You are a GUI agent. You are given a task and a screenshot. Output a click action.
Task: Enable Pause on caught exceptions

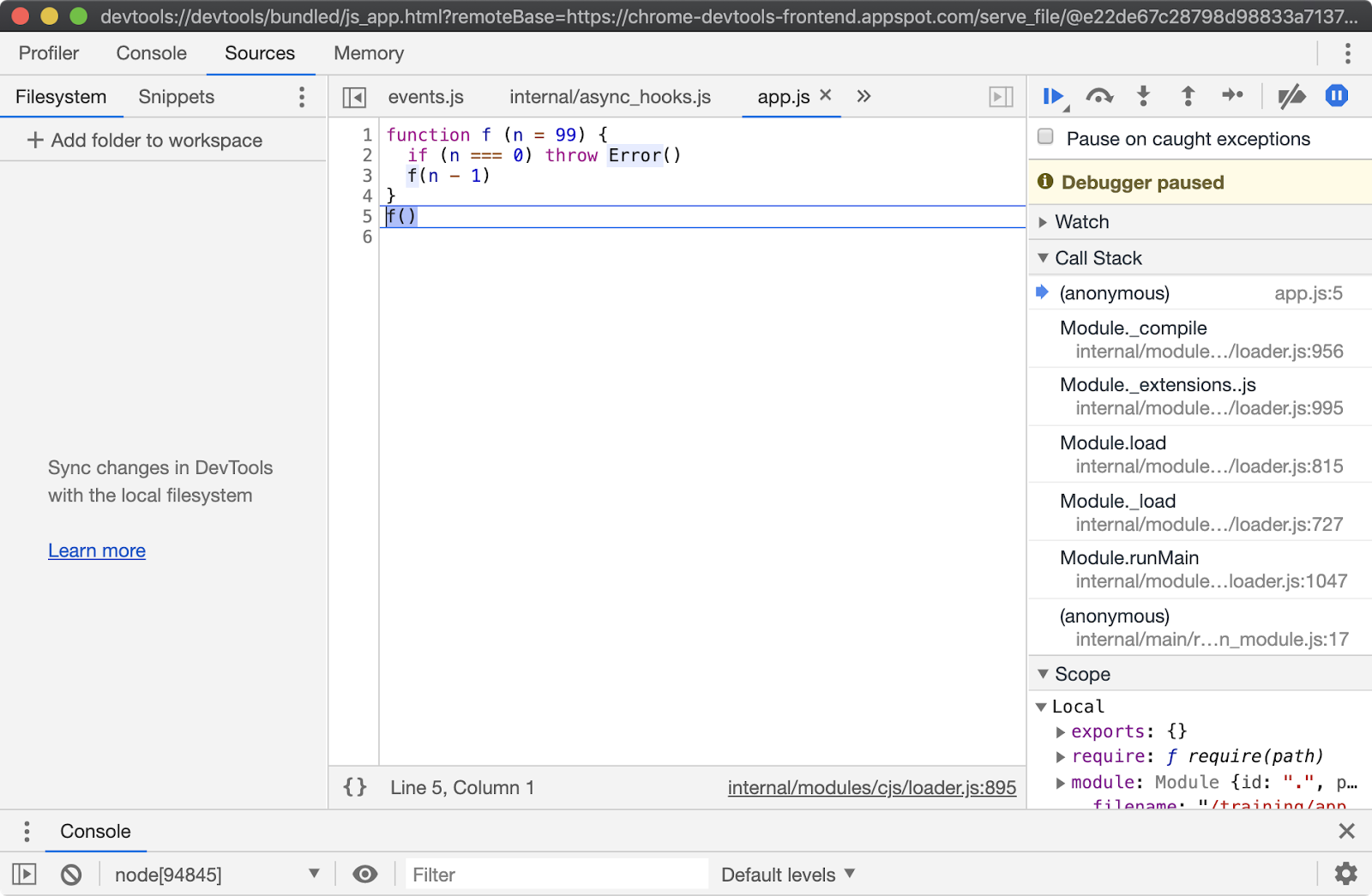[1045, 137]
